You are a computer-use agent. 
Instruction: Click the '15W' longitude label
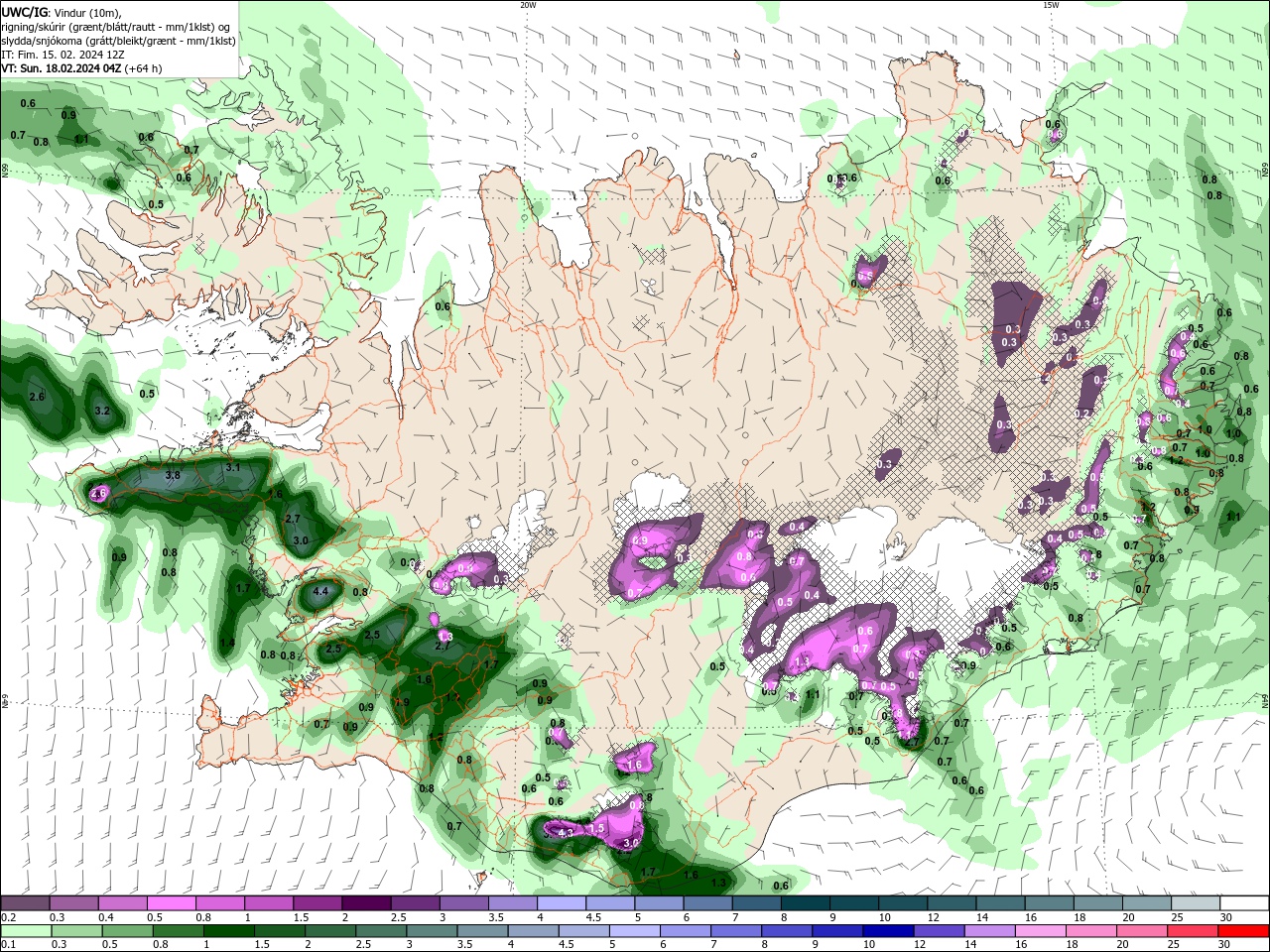click(x=1051, y=5)
